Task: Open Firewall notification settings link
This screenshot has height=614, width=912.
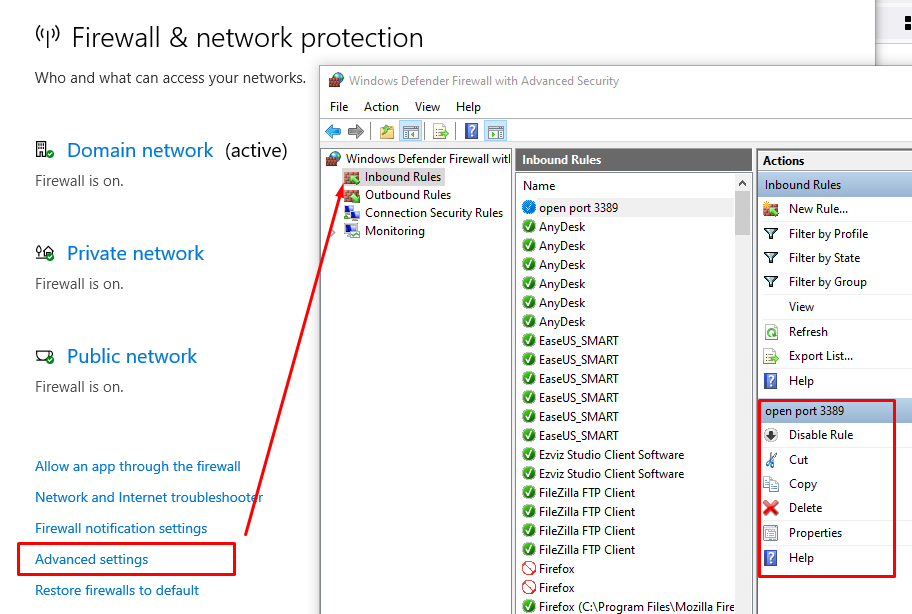Action: 121,528
